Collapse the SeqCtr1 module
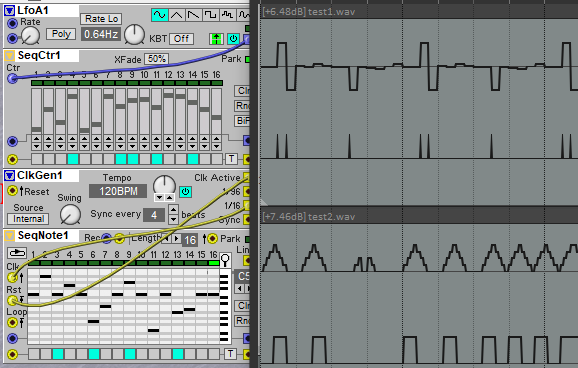Image resolution: width=578 pixels, height=368 pixels. [9, 56]
